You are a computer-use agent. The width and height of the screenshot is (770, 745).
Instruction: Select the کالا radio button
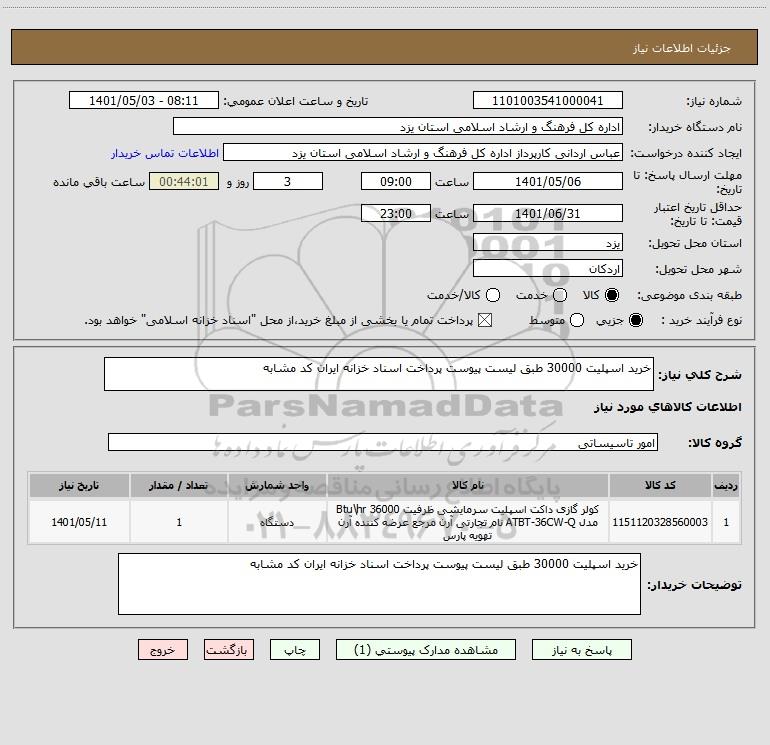[x=612, y=295]
